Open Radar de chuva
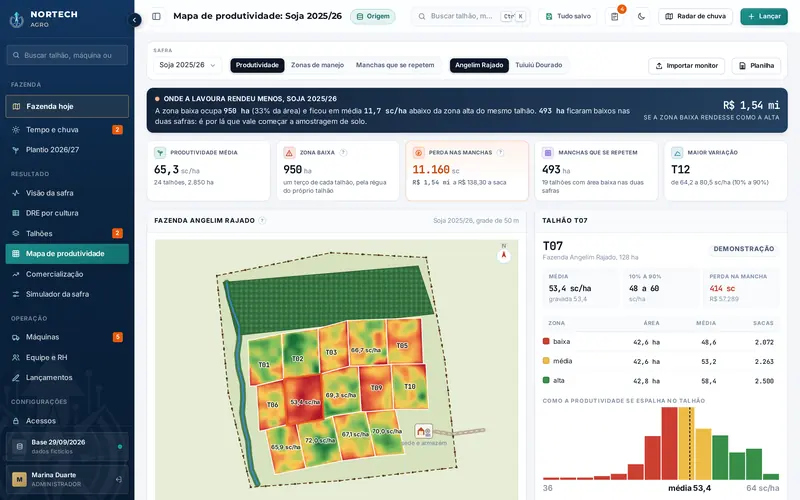 coord(695,16)
